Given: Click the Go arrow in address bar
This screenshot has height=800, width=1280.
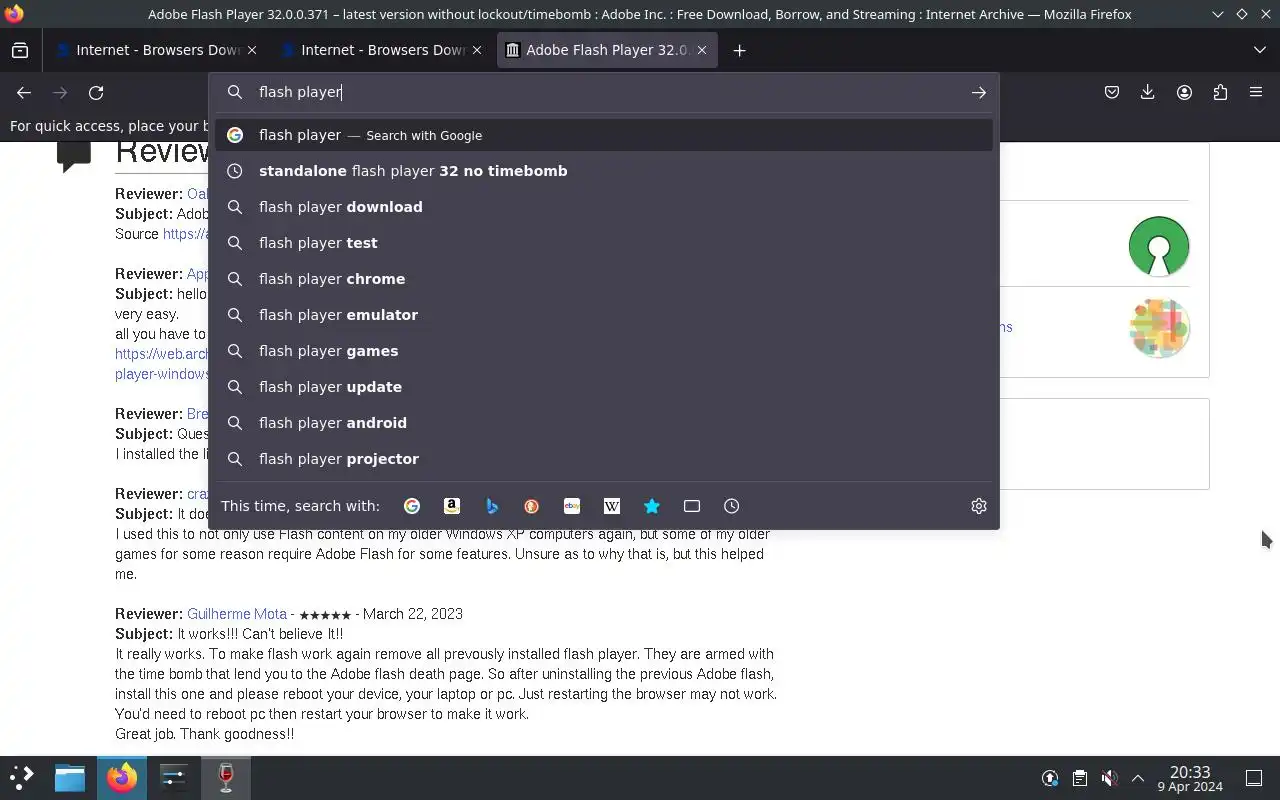Looking at the screenshot, I should coord(979,92).
